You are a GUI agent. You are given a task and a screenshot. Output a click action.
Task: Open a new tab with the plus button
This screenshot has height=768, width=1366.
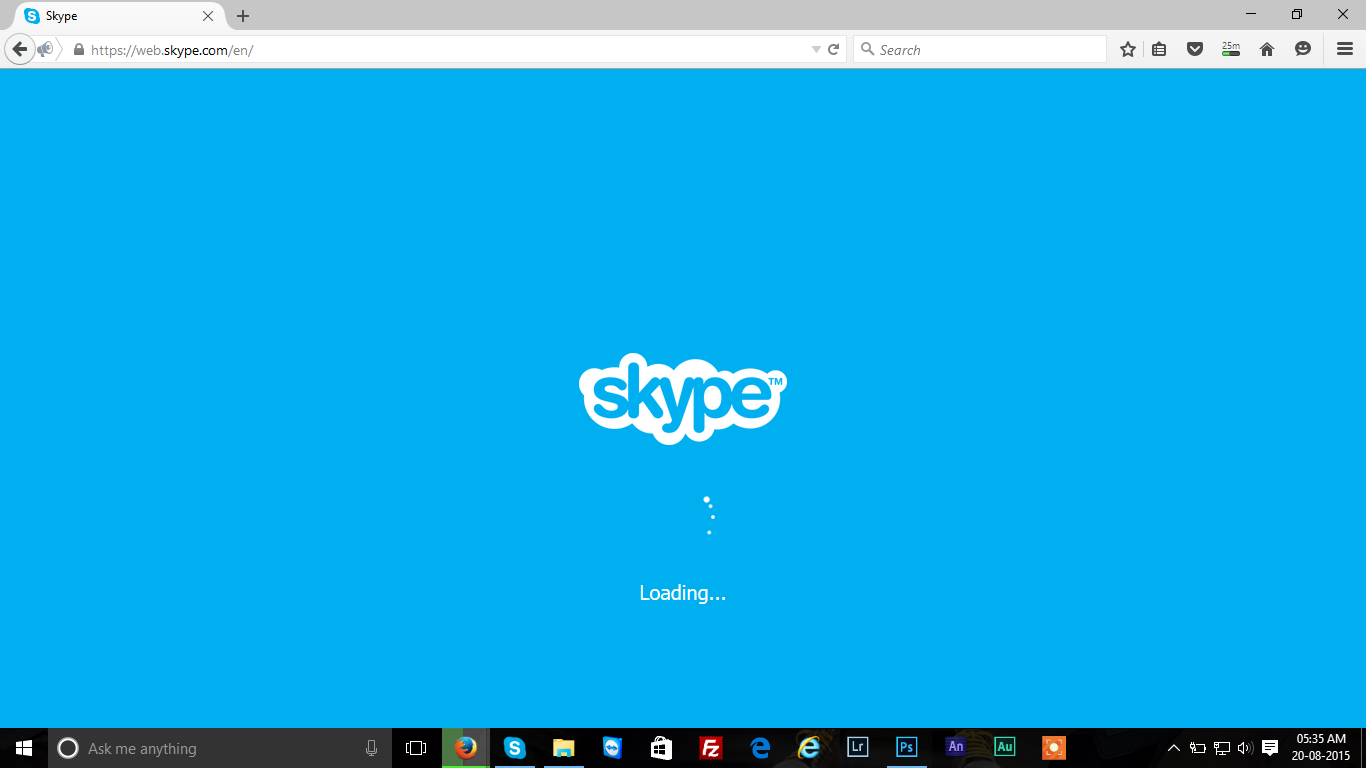(243, 16)
